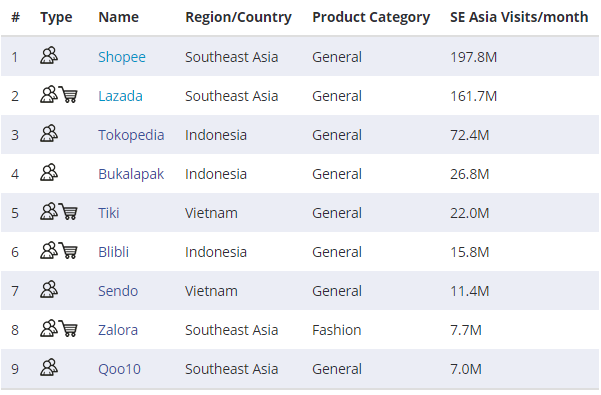
Task: Open the Tiki link
Action: [109, 213]
